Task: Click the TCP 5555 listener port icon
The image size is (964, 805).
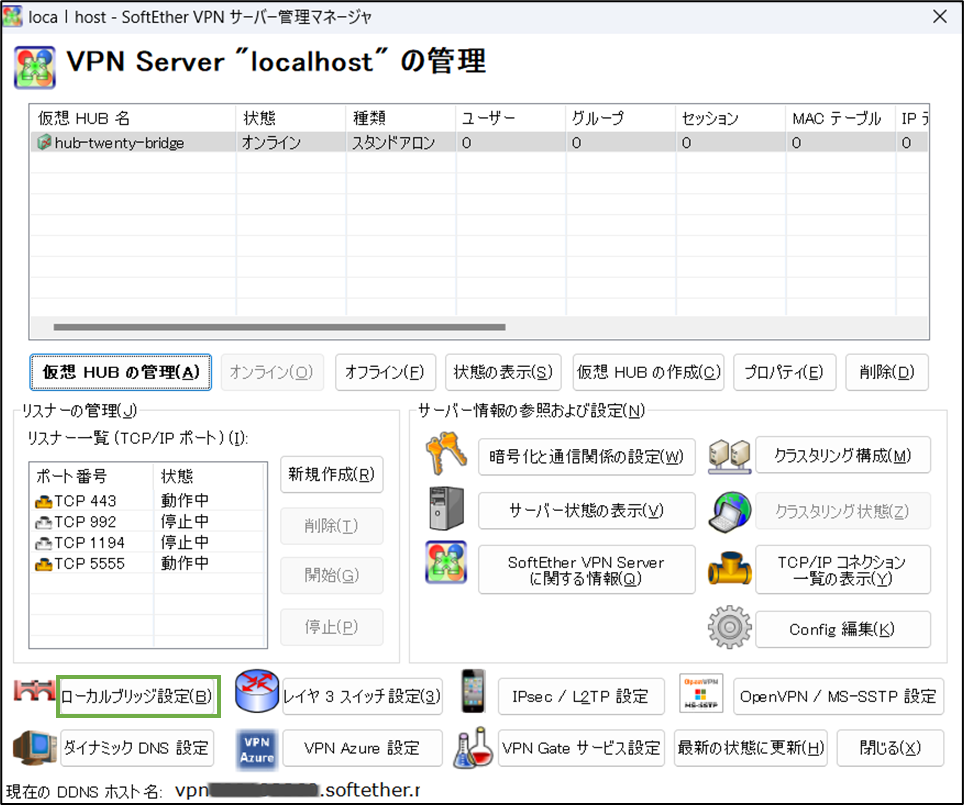Action: pyautogui.click(x=44, y=564)
